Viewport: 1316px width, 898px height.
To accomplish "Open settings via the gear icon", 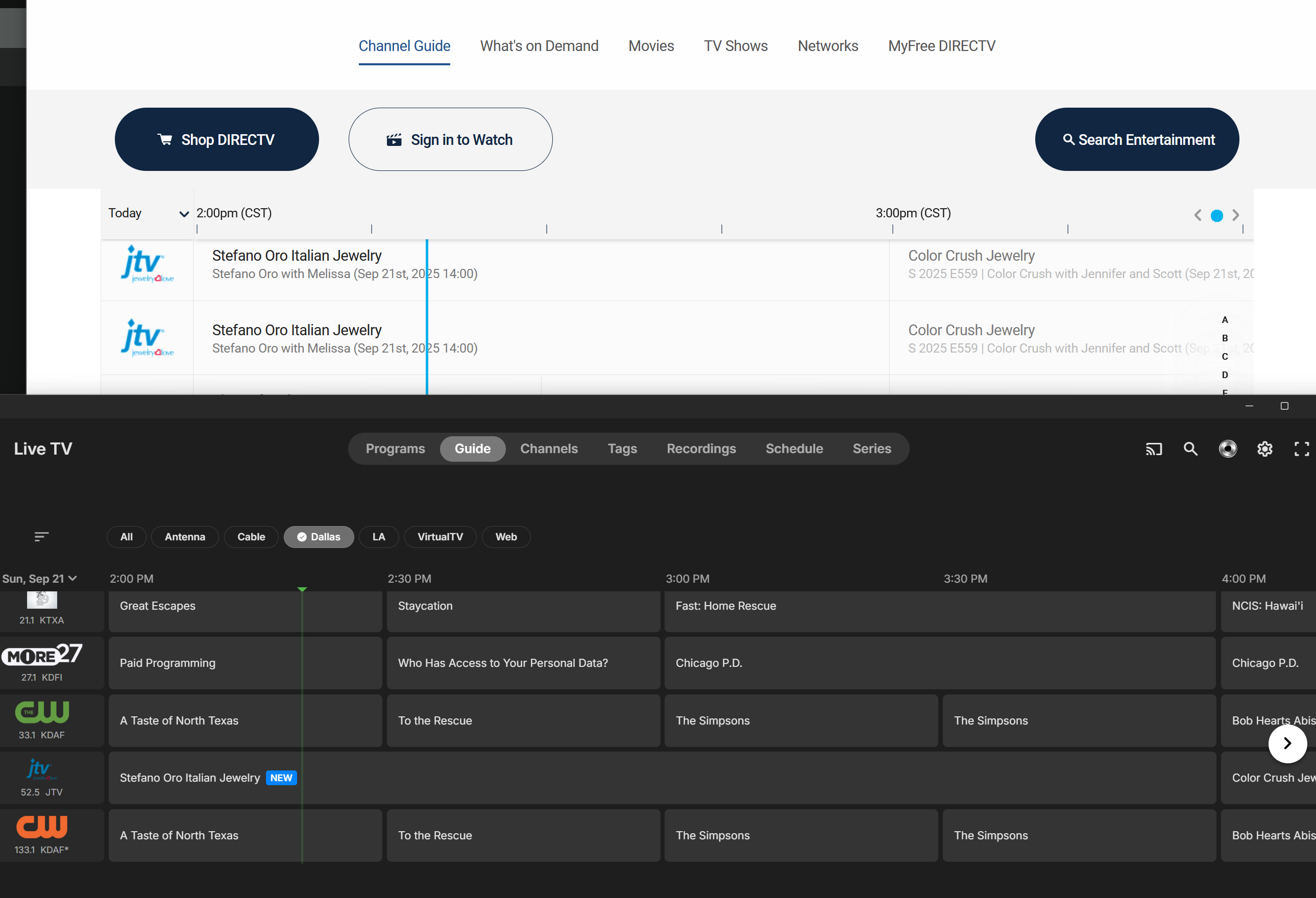I will [1264, 450].
